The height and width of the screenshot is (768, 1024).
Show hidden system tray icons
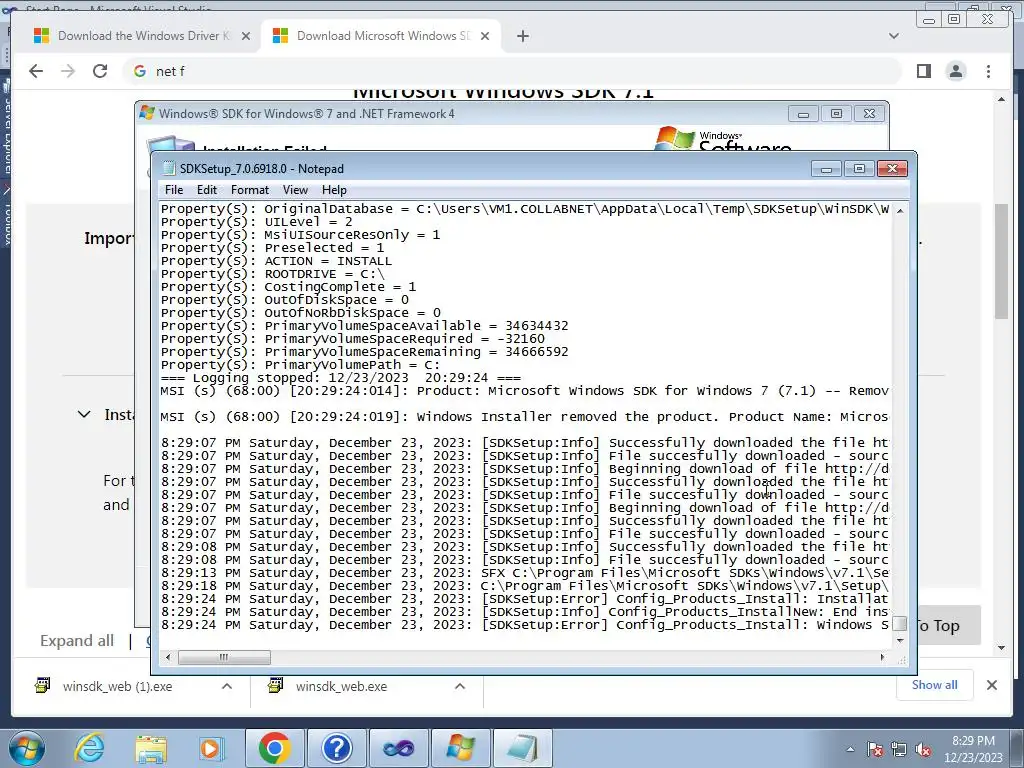tap(850, 750)
